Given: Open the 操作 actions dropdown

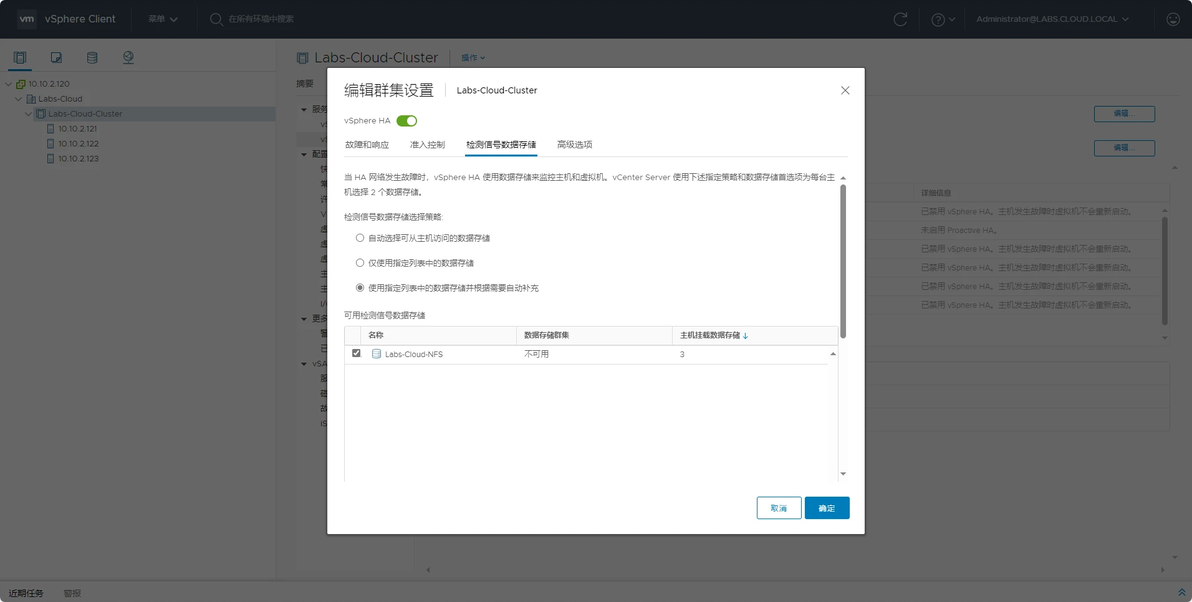Looking at the screenshot, I should coord(473,58).
